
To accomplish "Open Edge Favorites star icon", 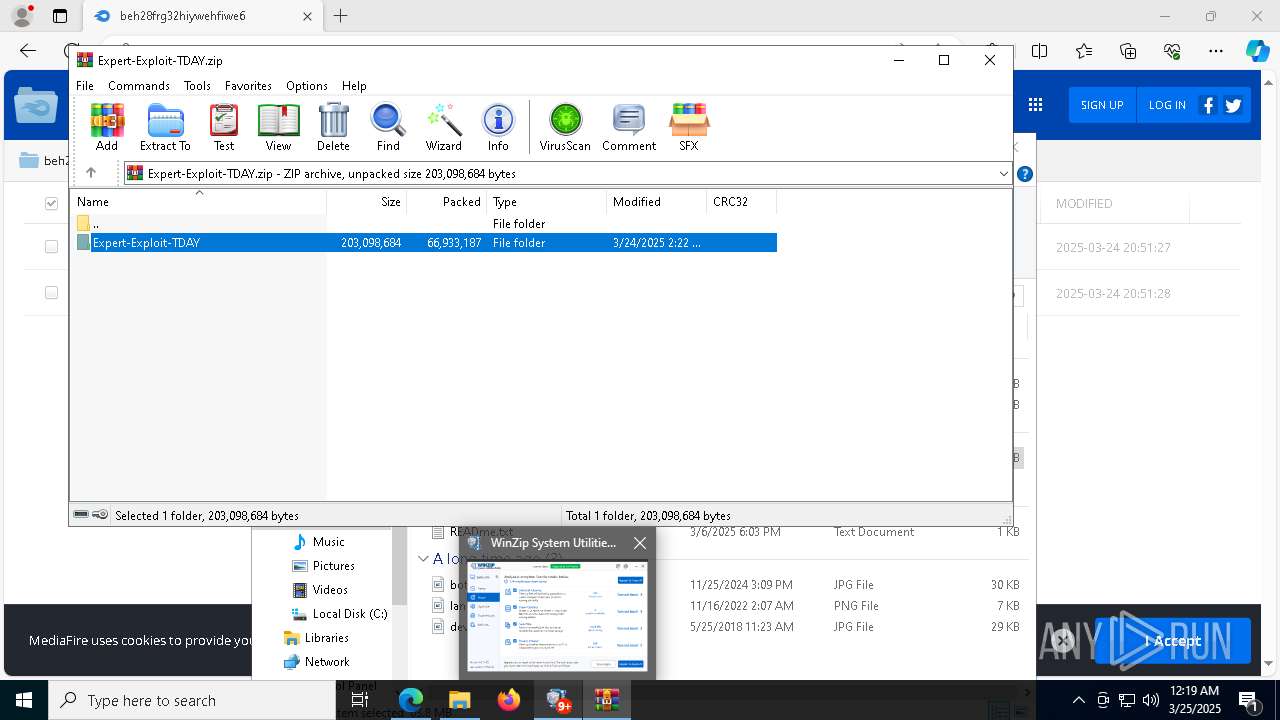I will pyautogui.click(x=1084, y=51).
